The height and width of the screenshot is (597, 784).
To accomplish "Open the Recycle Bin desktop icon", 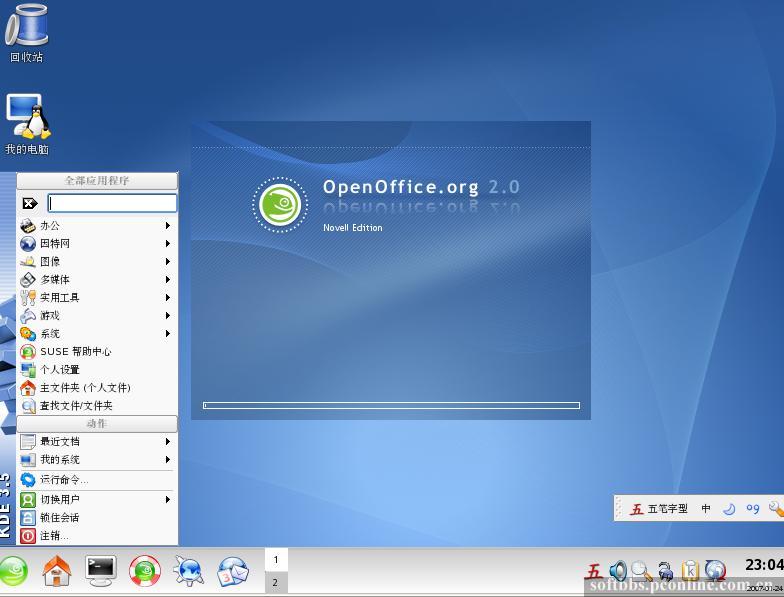I will click(x=26, y=33).
